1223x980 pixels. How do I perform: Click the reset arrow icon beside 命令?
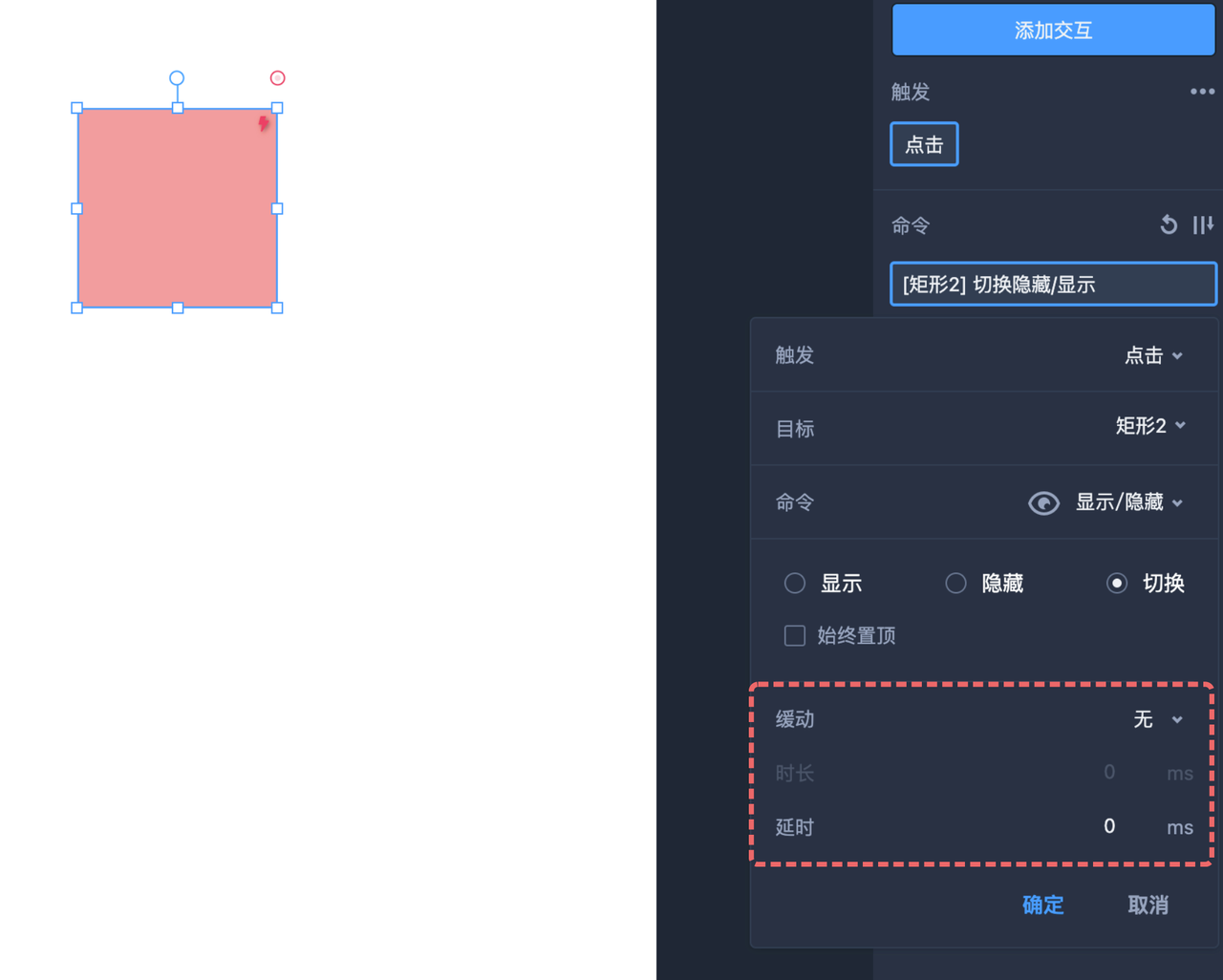coord(1168,225)
